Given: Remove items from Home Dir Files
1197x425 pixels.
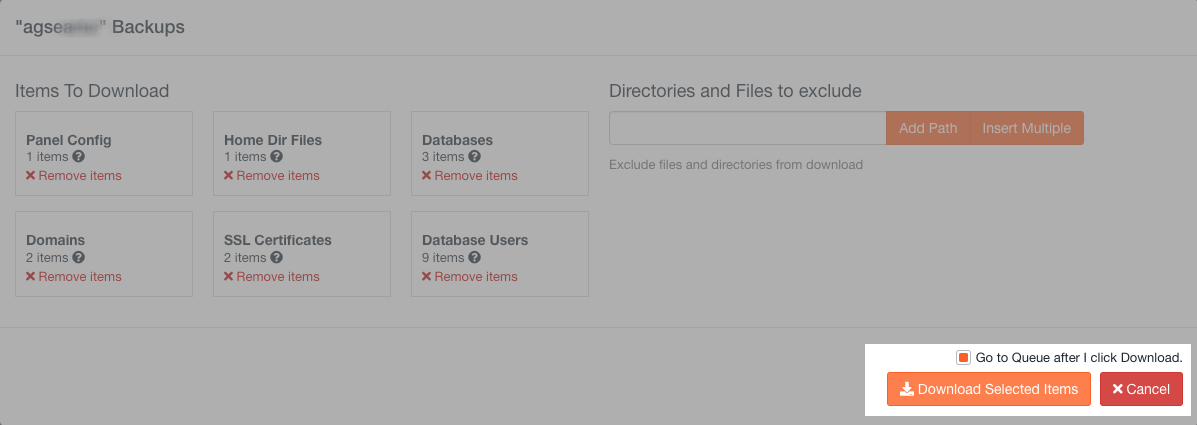Looking at the screenshot, I should pos(271,175).
